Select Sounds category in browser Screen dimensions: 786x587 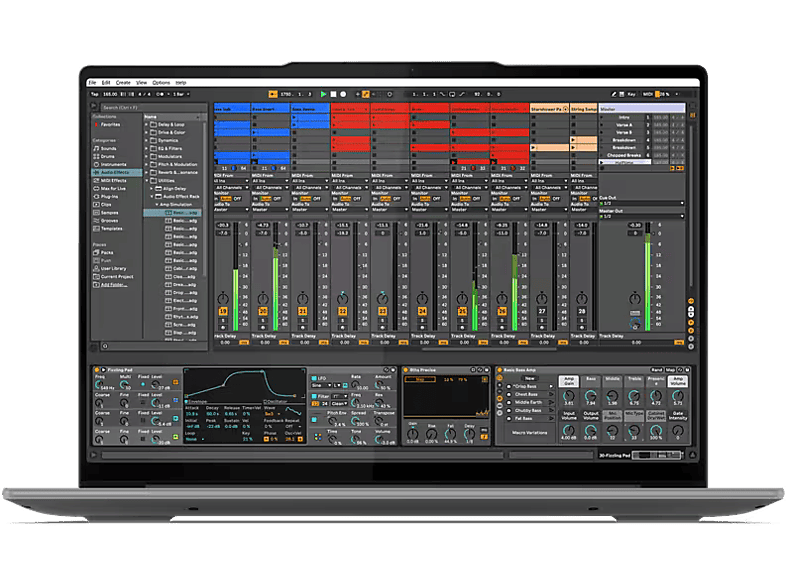(108, 148)
